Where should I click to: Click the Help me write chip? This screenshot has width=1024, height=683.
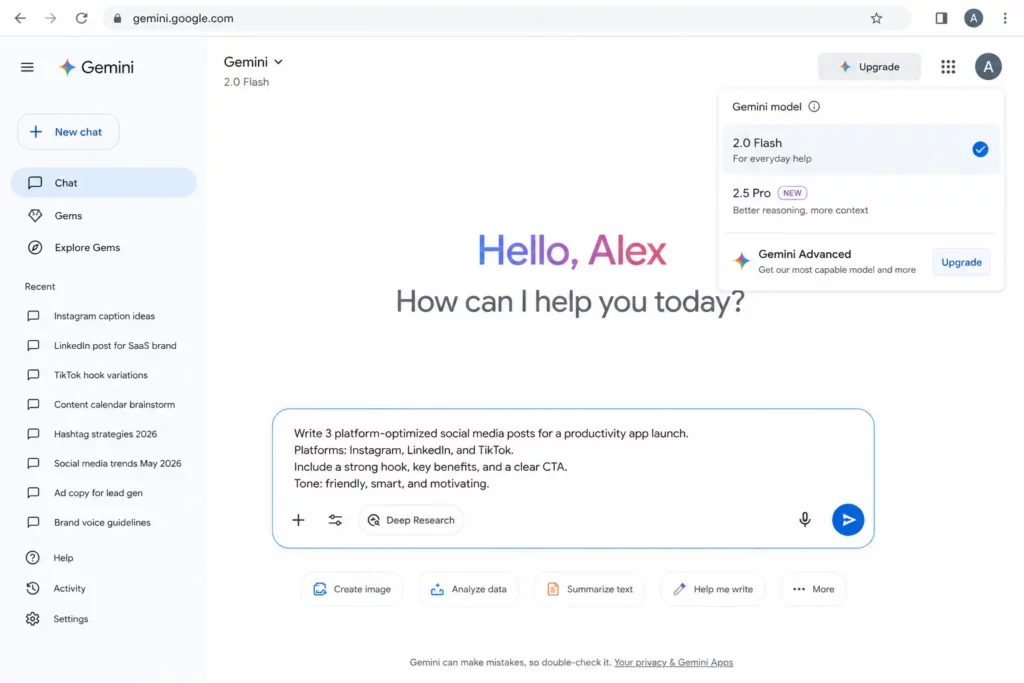click(x=712, y=589)
